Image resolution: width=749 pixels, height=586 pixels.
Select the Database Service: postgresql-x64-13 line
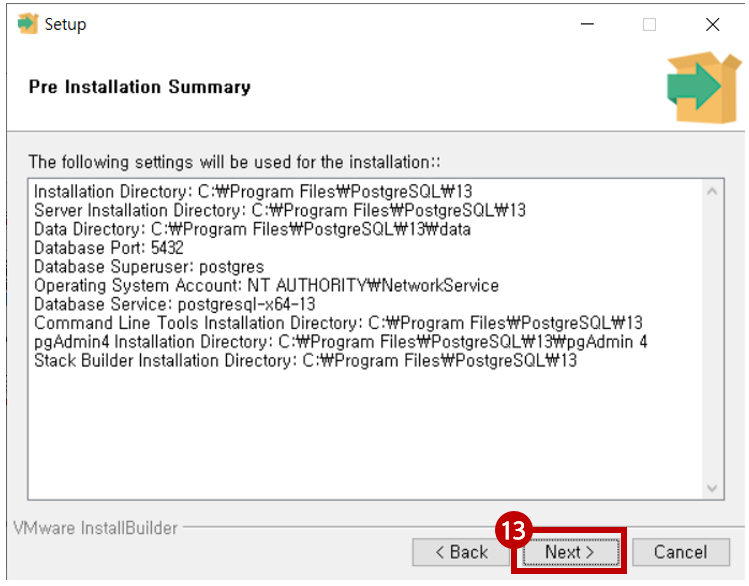174,304
